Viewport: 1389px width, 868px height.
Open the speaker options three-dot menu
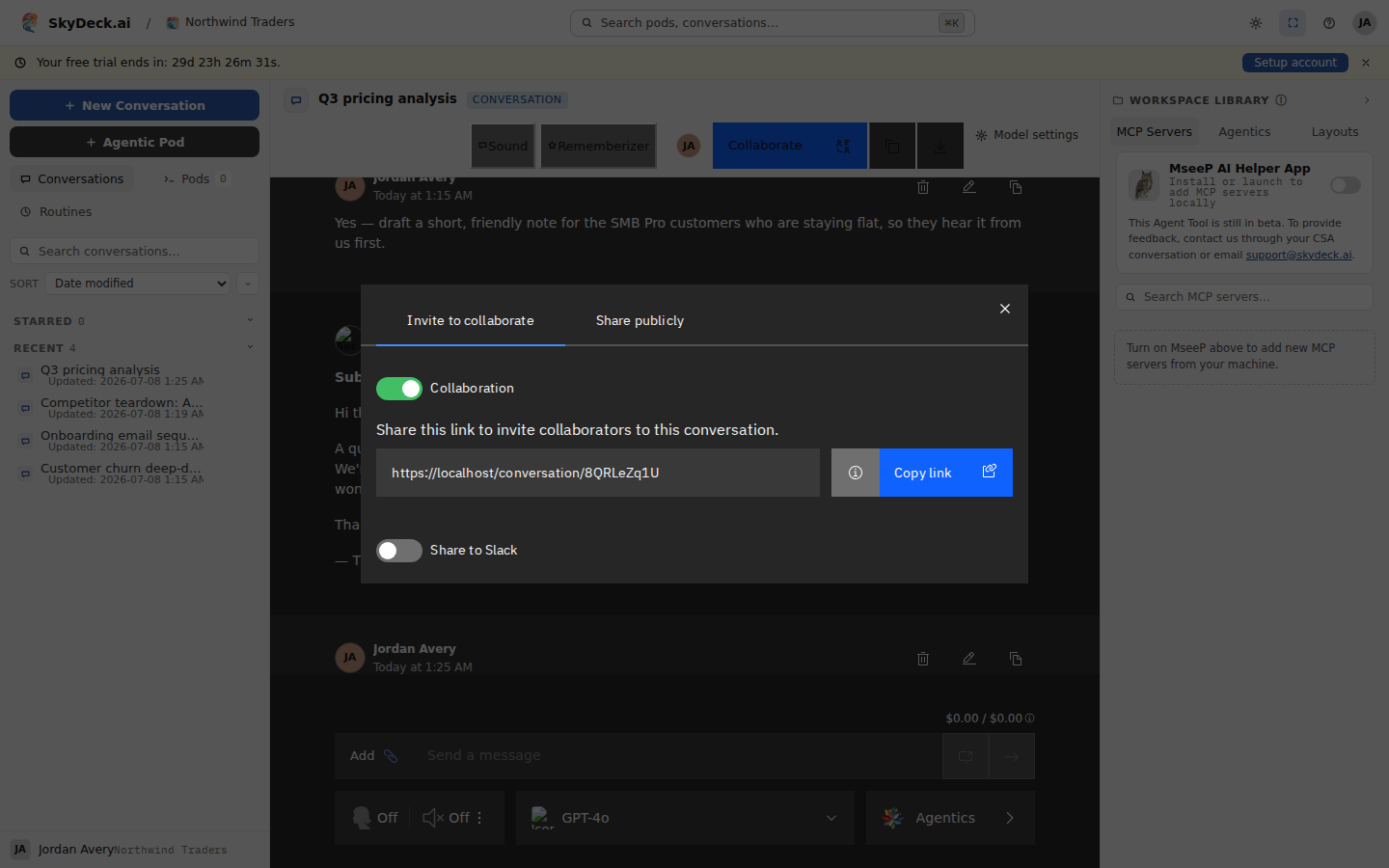[x=479, y=818]
